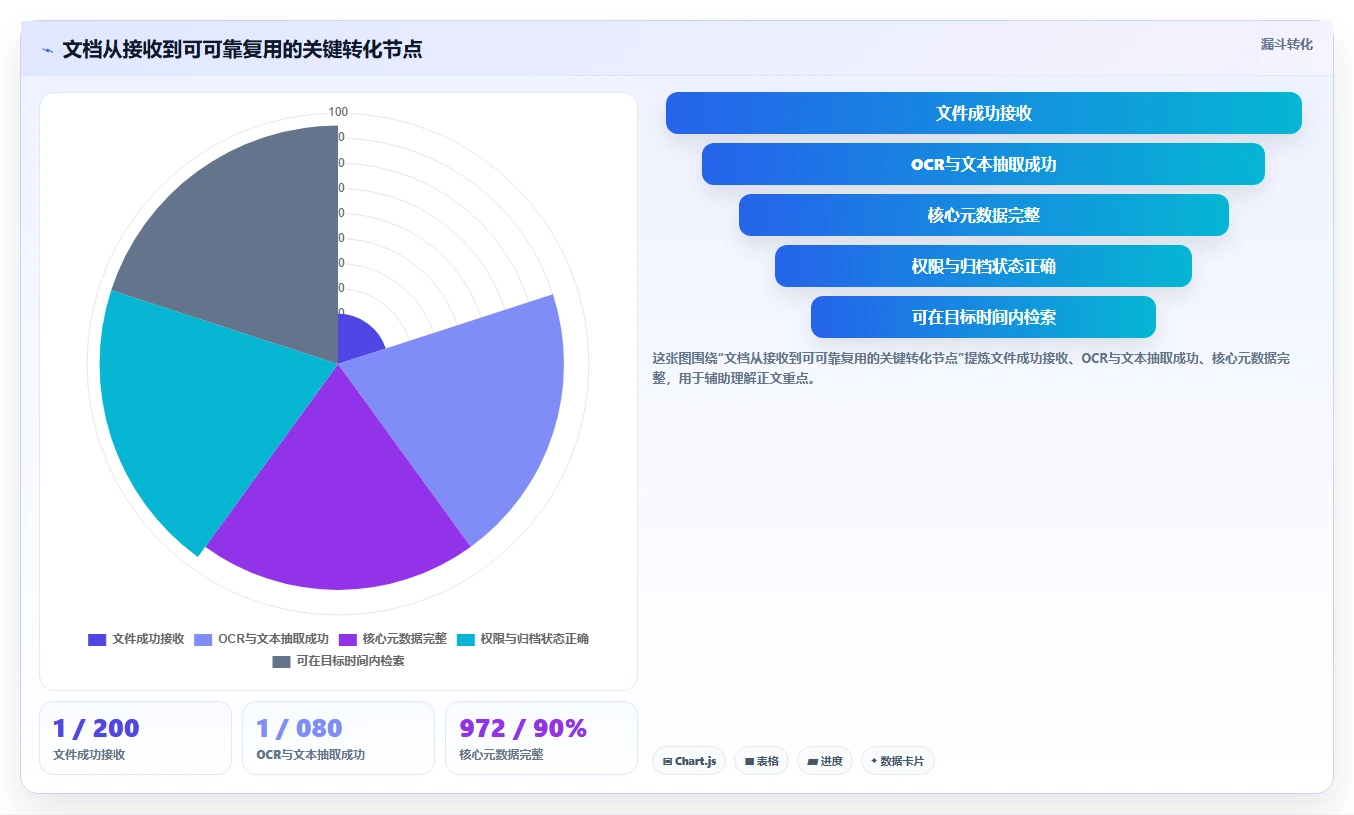
Task: Select the 核心元数据完整 funnel bar
Action: (x=984, y=215)
